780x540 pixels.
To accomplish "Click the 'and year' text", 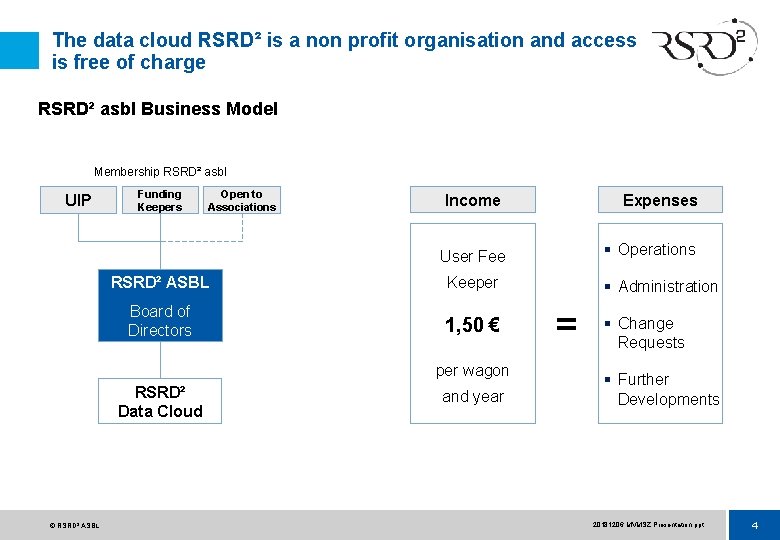I will [473, 396].
